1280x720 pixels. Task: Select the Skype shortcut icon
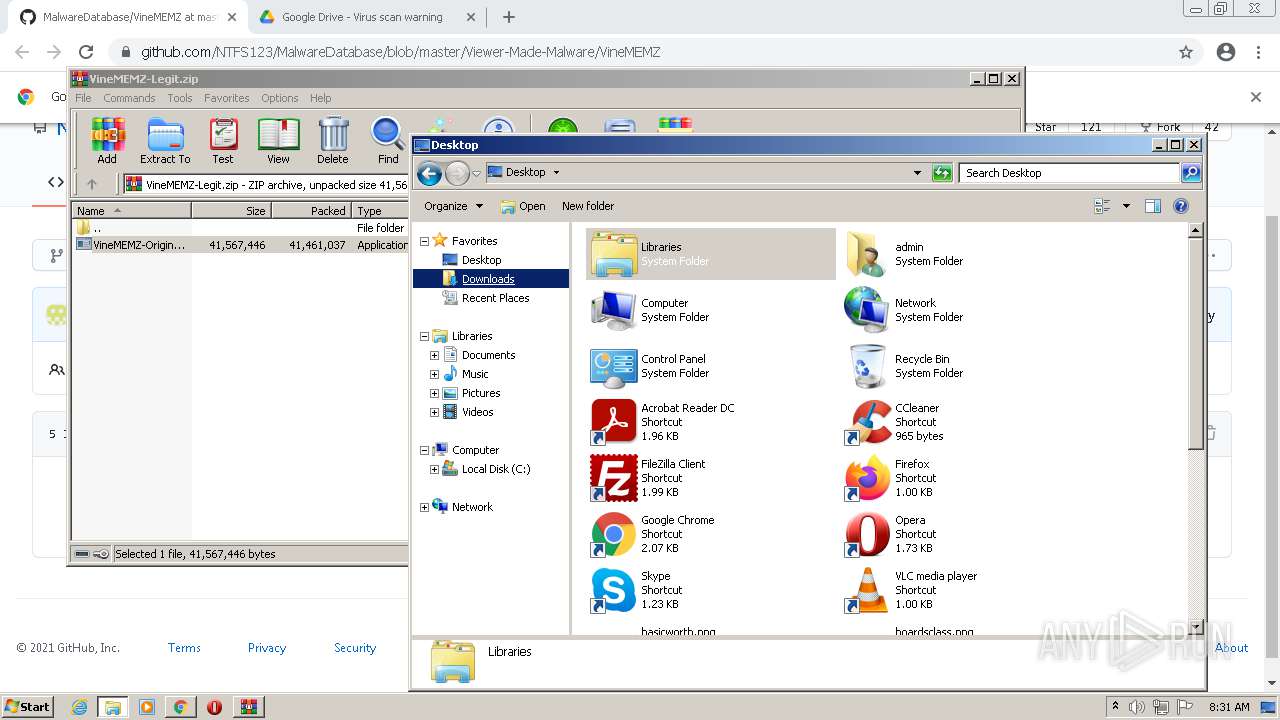pos(613,590)
